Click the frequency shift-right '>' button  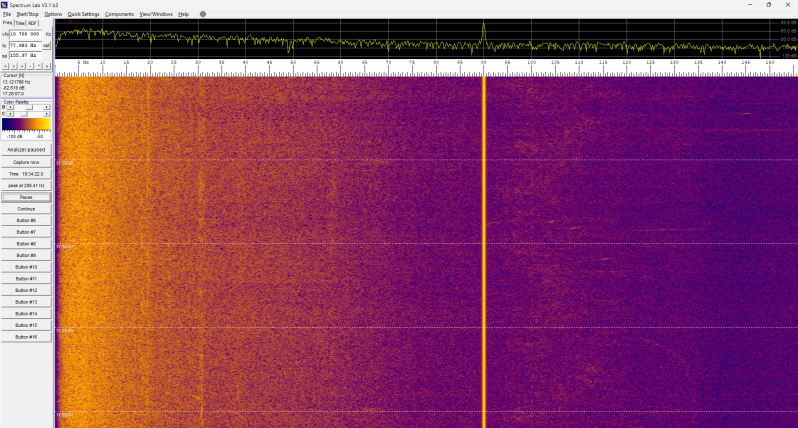click(14, 66)
